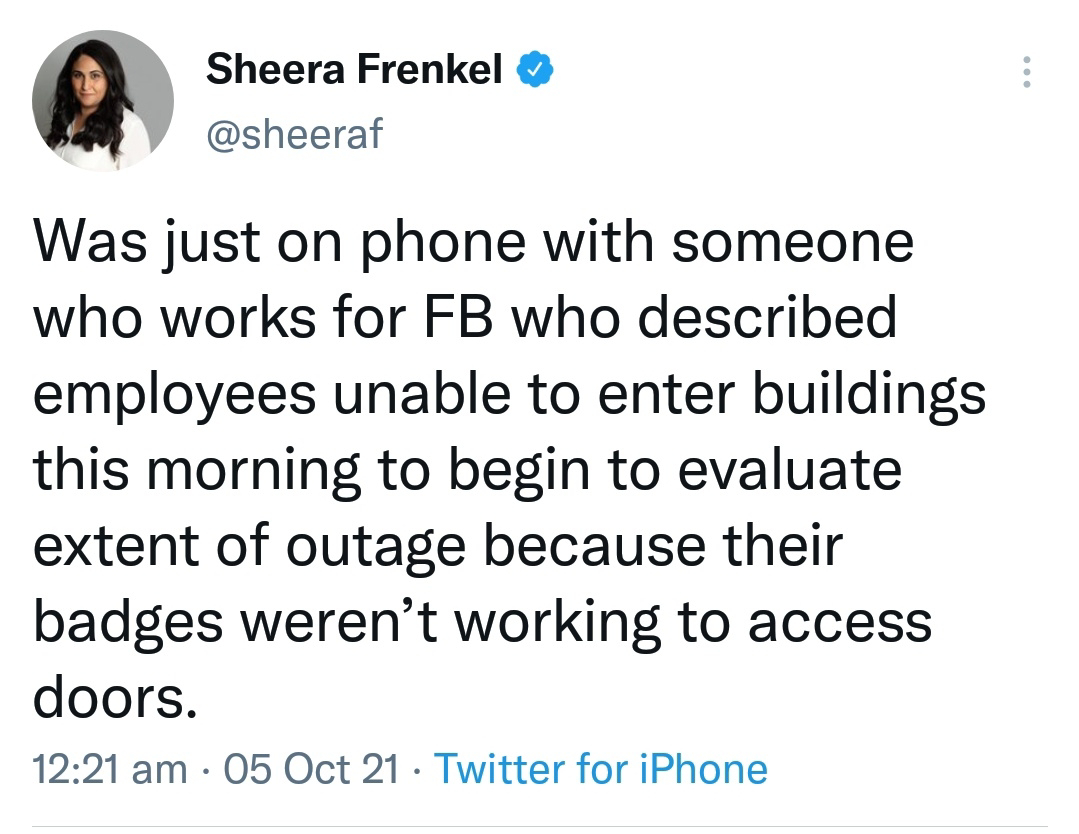The image size is (1079, 834).
Task: Click the word phone in first line
Action: (443, 244)
